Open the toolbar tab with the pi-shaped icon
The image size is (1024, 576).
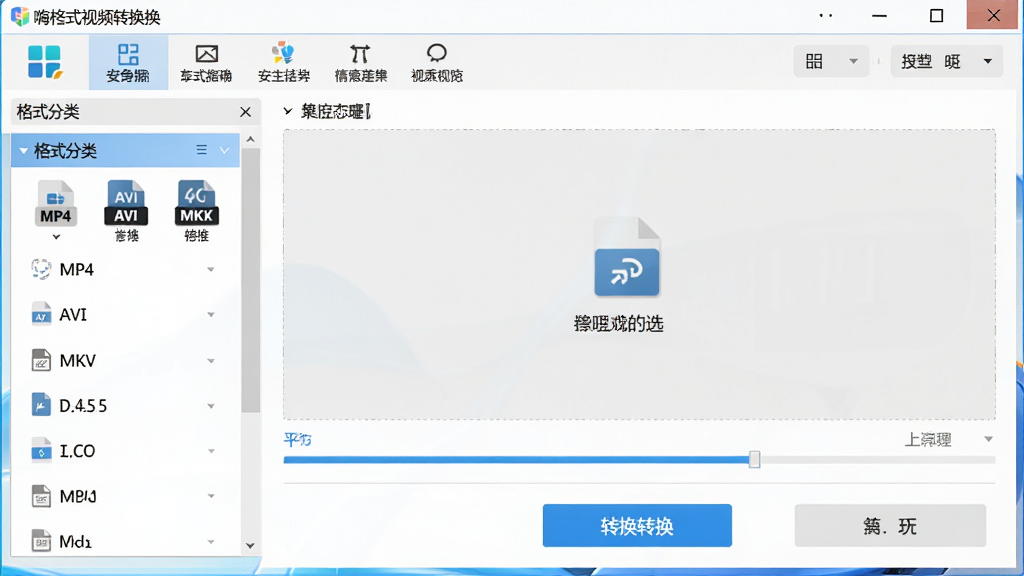[x=360, y=63]
